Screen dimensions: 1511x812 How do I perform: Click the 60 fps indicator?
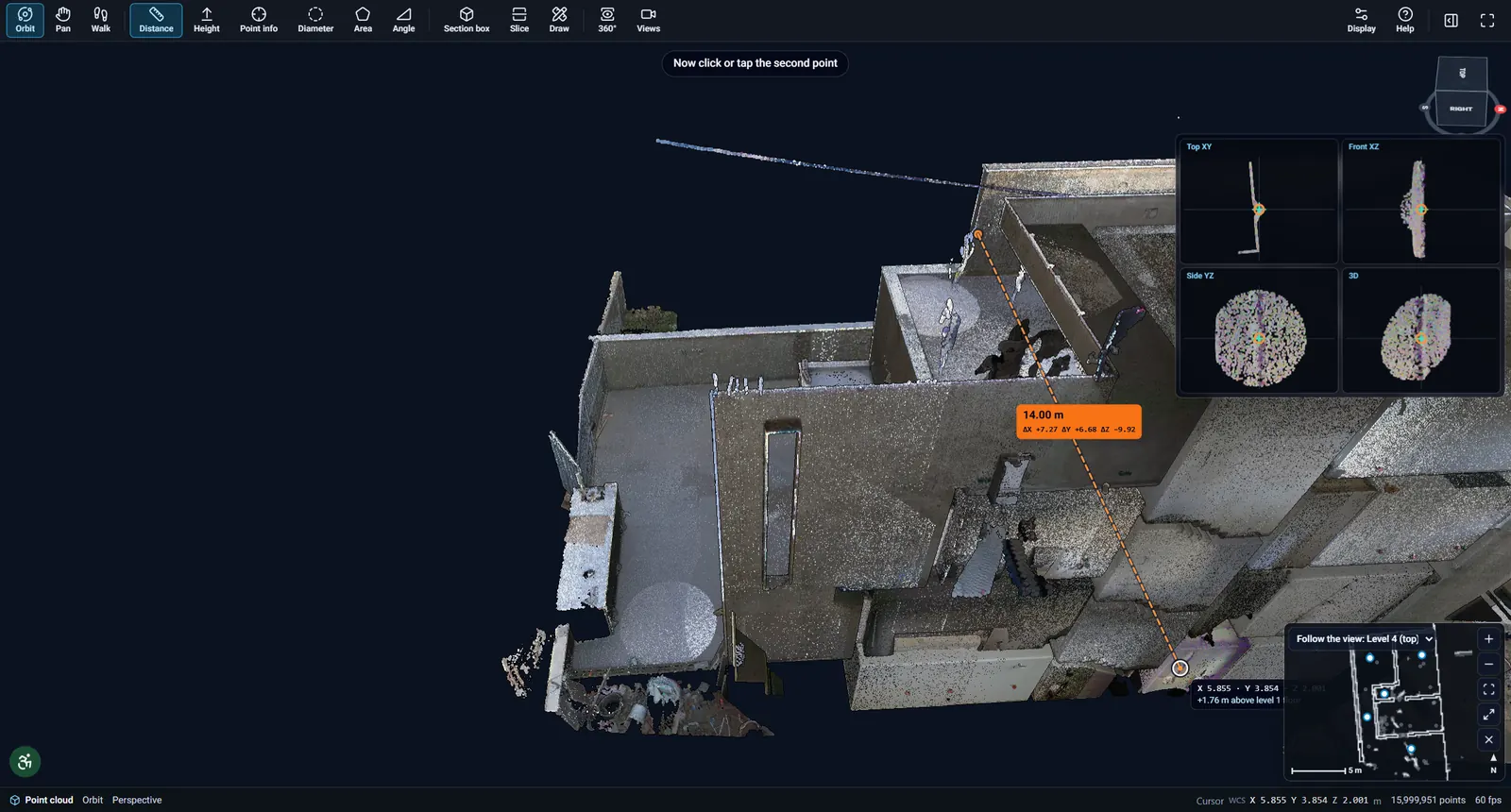click(x=1488, y=800)
